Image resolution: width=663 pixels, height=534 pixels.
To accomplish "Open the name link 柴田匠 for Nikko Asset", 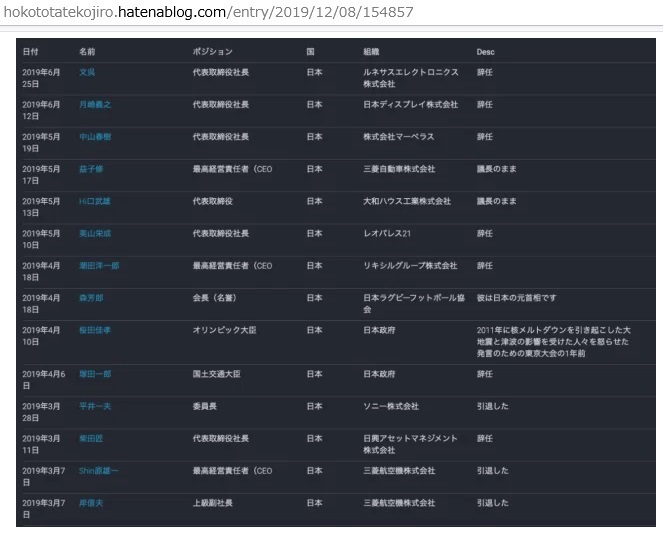I will (x=91, y=438).
